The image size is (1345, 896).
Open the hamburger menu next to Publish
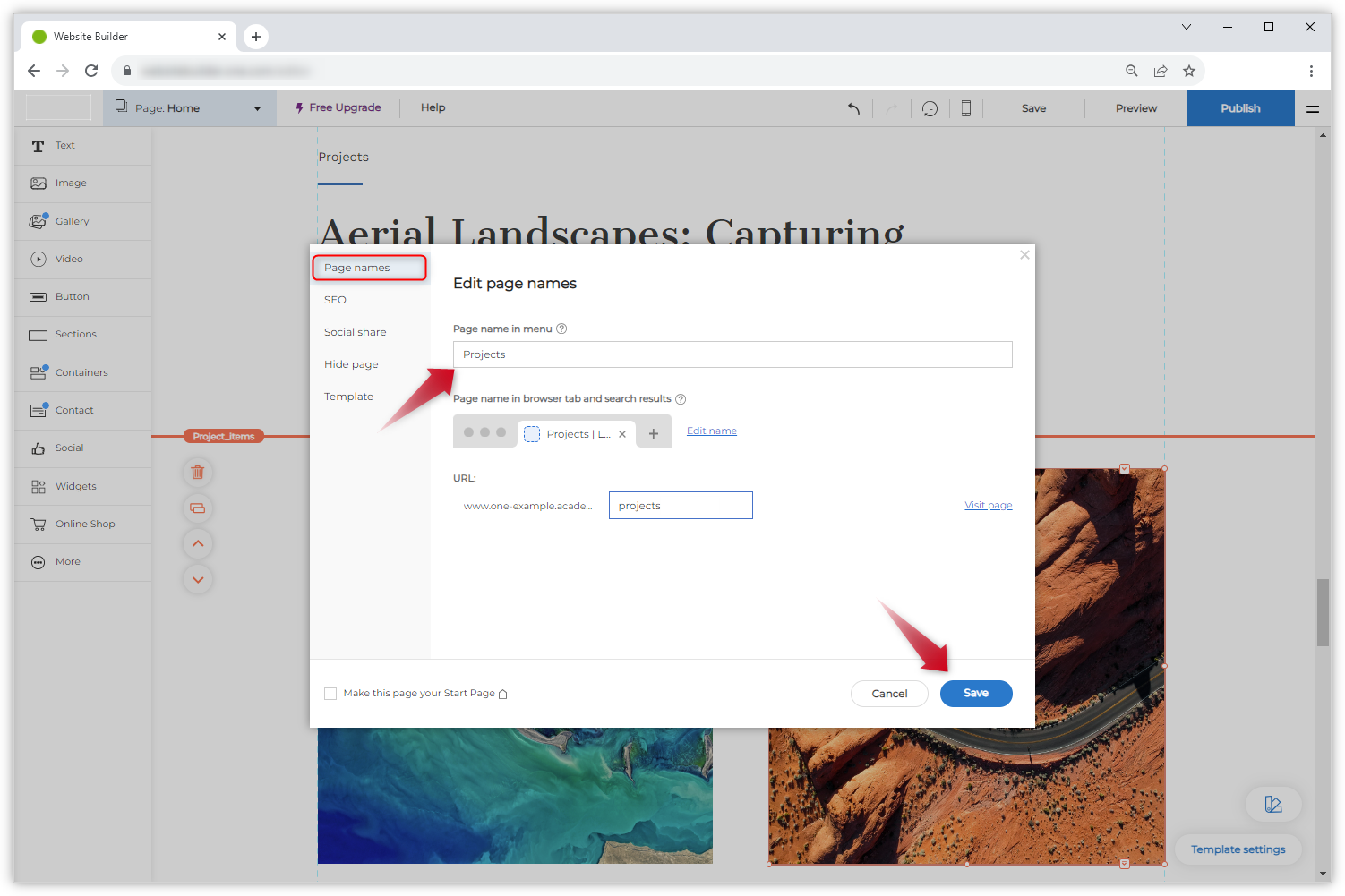tap(1312, 108)
